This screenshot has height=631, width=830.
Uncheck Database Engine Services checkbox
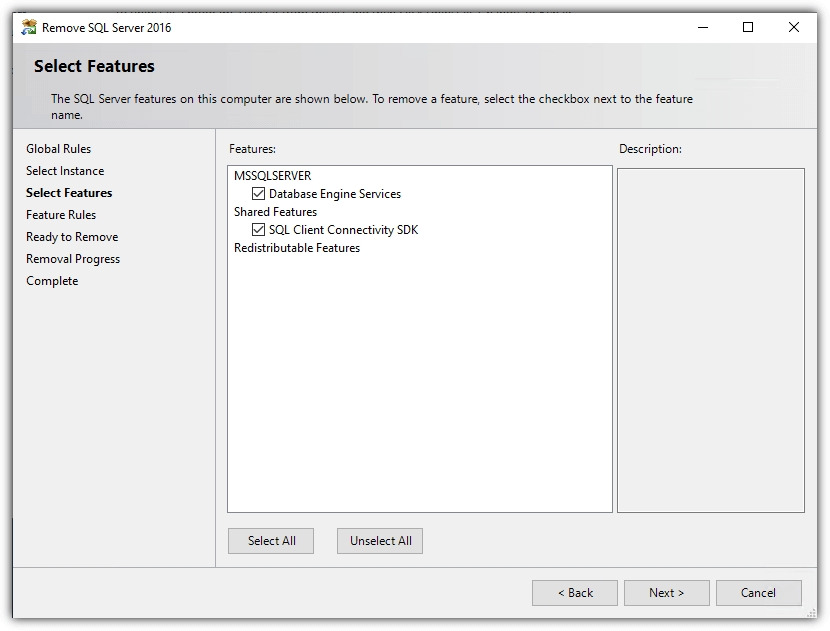point(258,194)
